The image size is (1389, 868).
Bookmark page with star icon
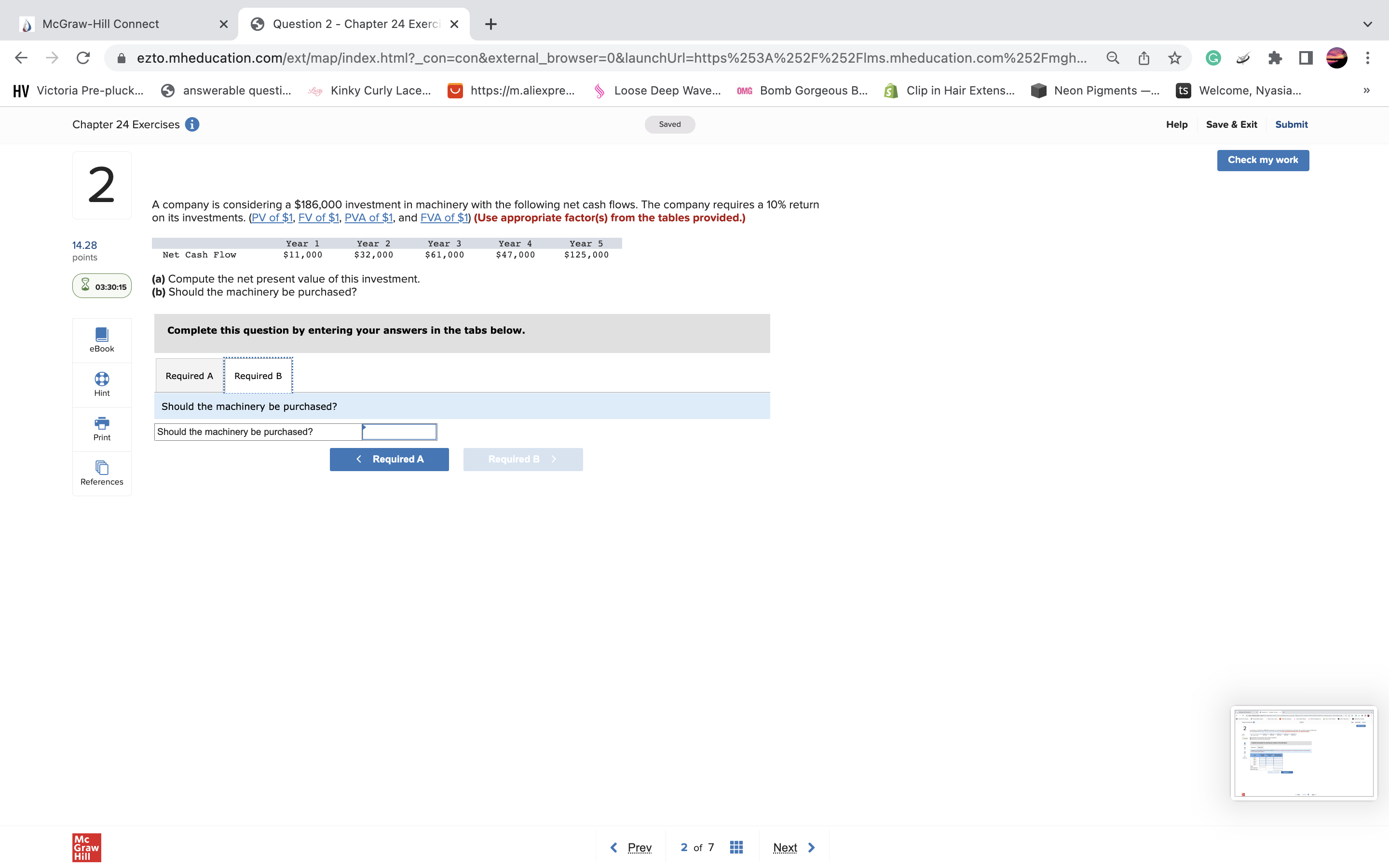coord(1174,58)
